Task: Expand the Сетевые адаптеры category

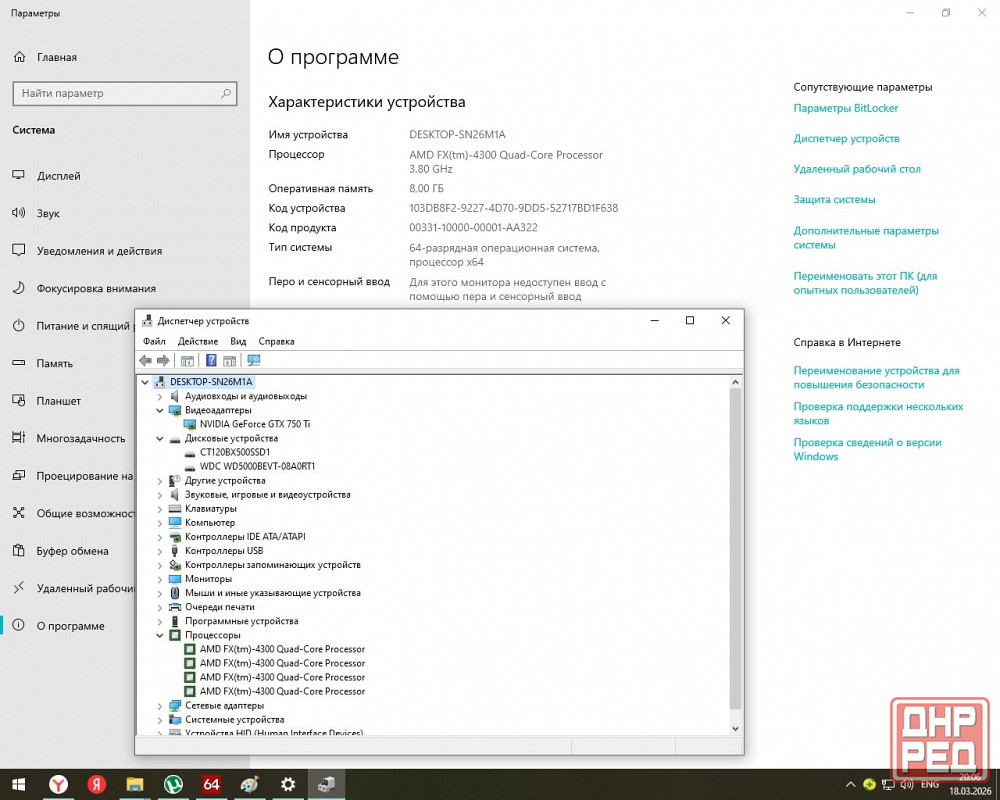Action: click(x=159, y=705)
